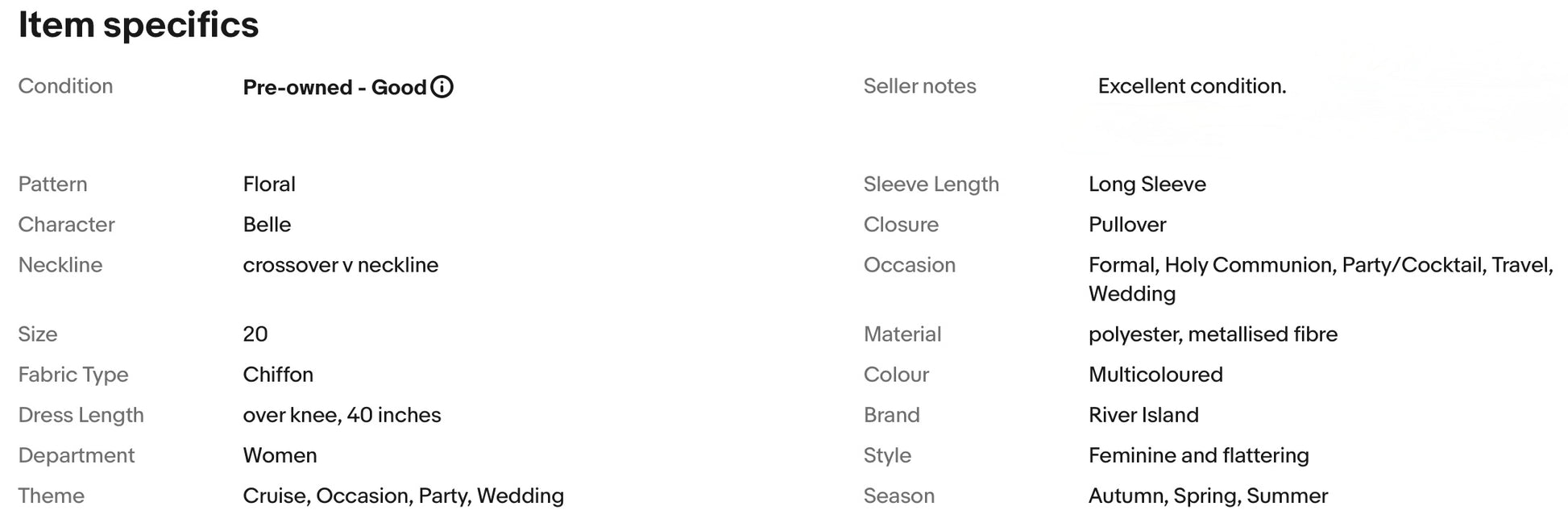
Task: Click the Belle character value
Action: [267, 225]
